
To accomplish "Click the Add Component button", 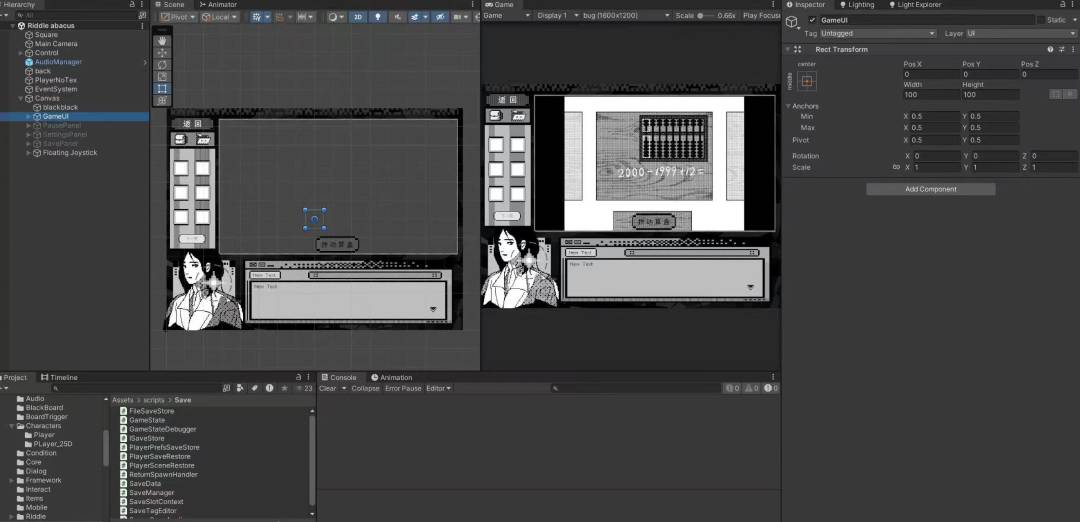I will (930, 189).
